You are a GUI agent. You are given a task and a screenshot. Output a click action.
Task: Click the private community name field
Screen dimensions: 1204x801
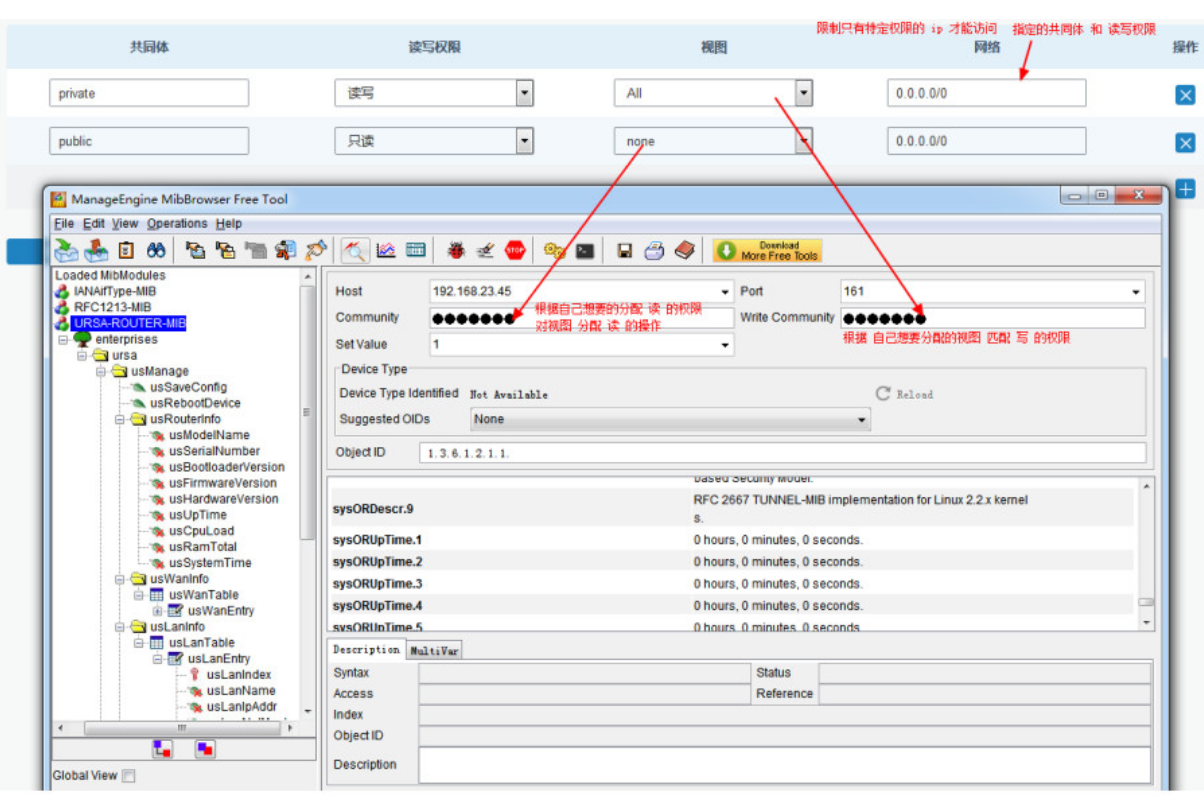pyautogui.click(x=148, y=93)
